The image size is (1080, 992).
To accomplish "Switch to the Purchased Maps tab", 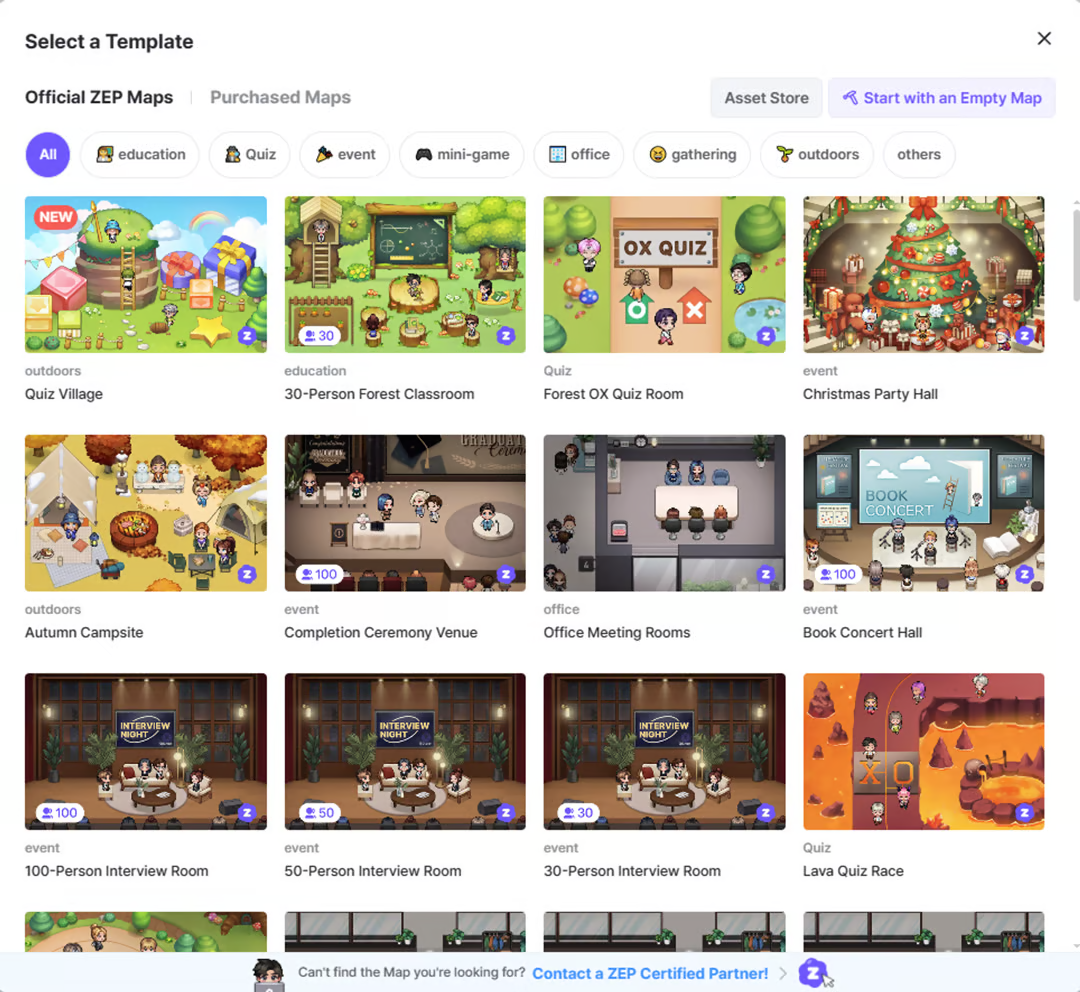I will (280, 97).
